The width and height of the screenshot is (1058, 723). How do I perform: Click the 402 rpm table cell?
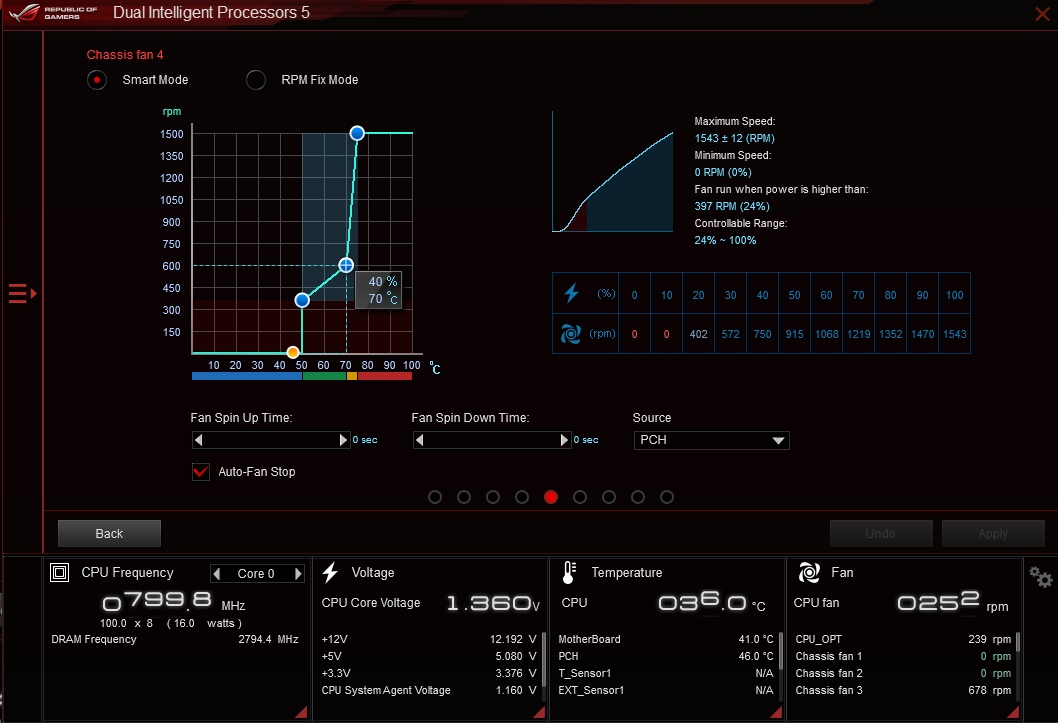click(698, 334)
